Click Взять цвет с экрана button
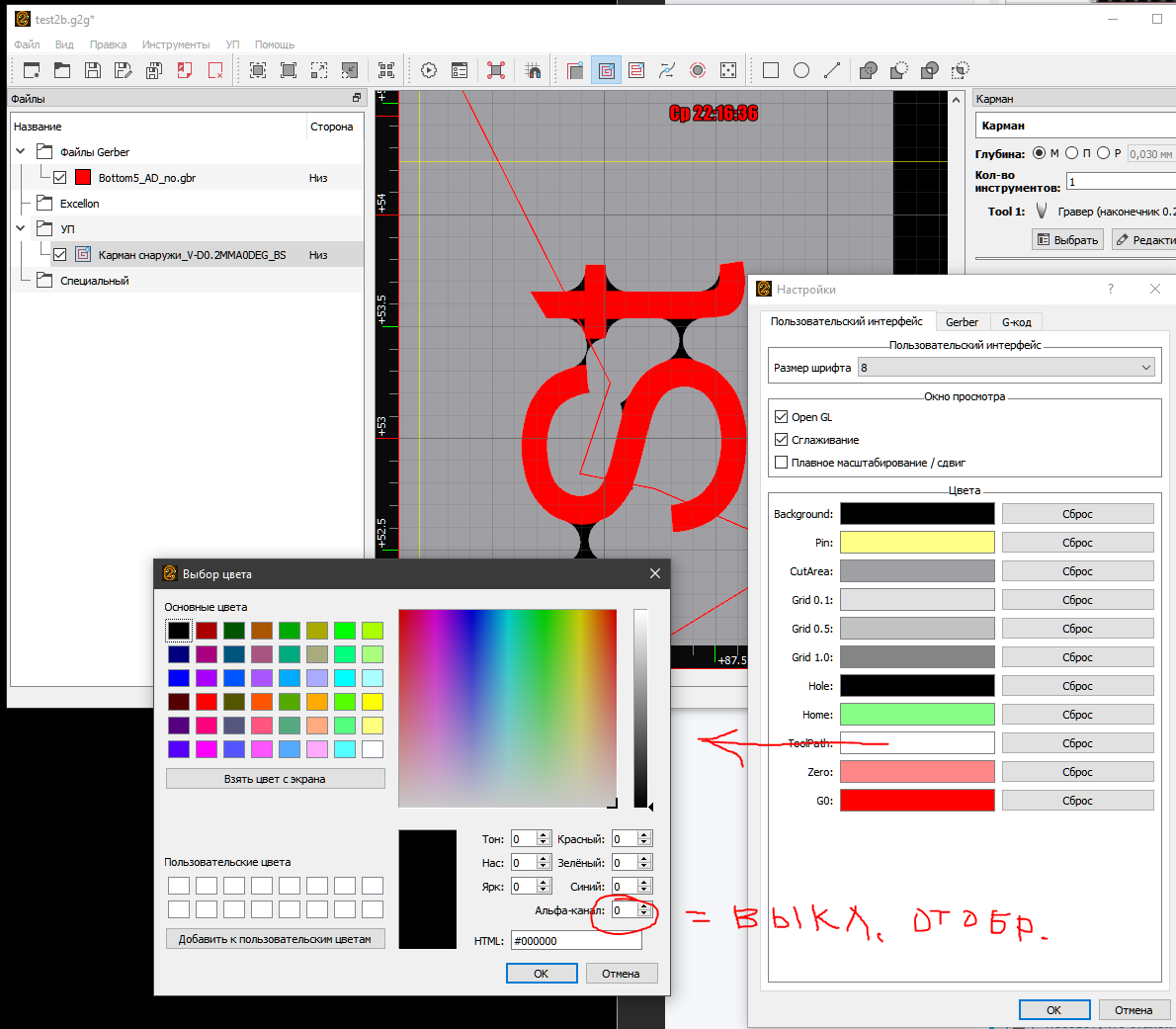The height and width of the screenshot is (1029, 1176). click(276, 779)
